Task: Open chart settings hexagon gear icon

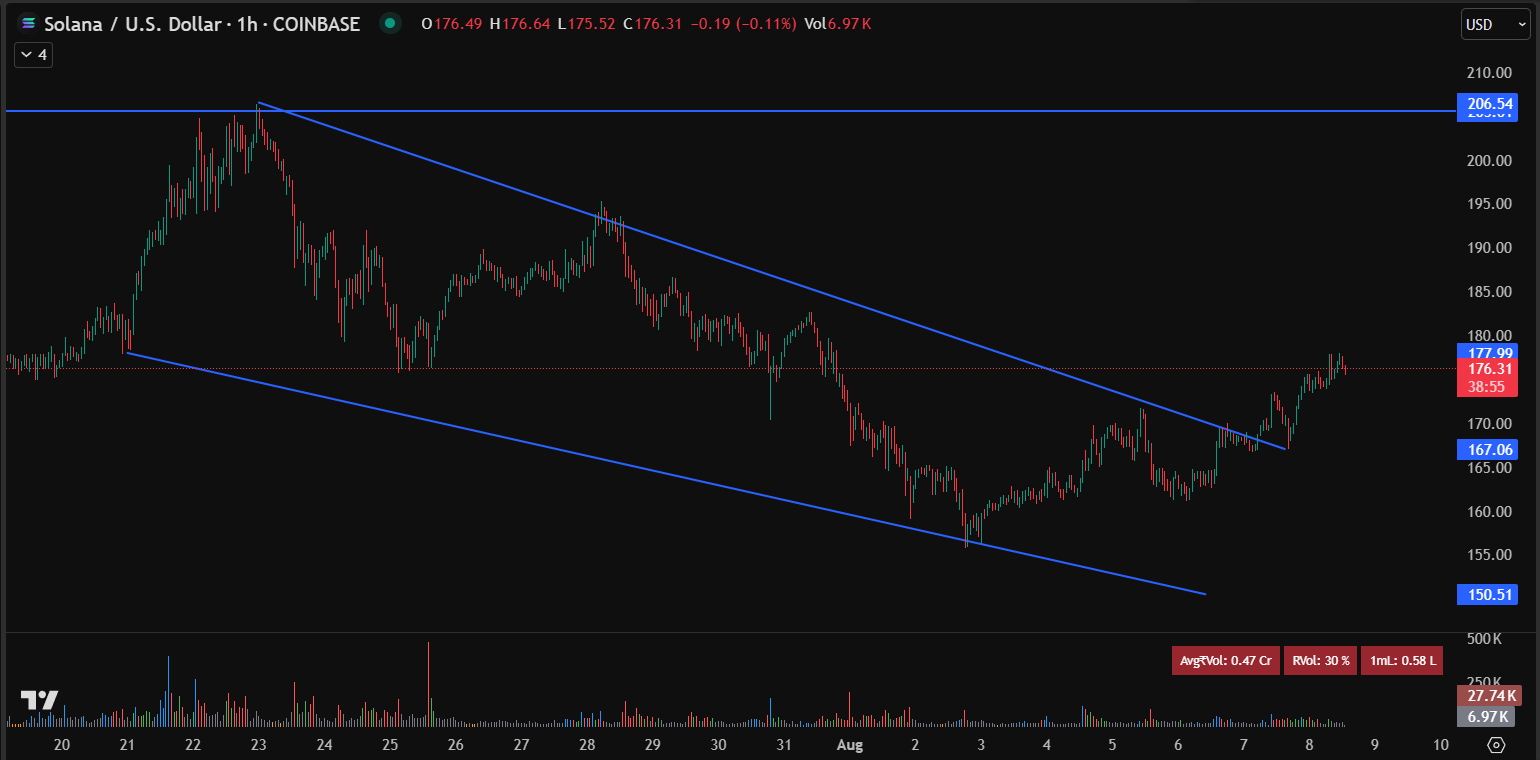Action: pos(1496,744)
